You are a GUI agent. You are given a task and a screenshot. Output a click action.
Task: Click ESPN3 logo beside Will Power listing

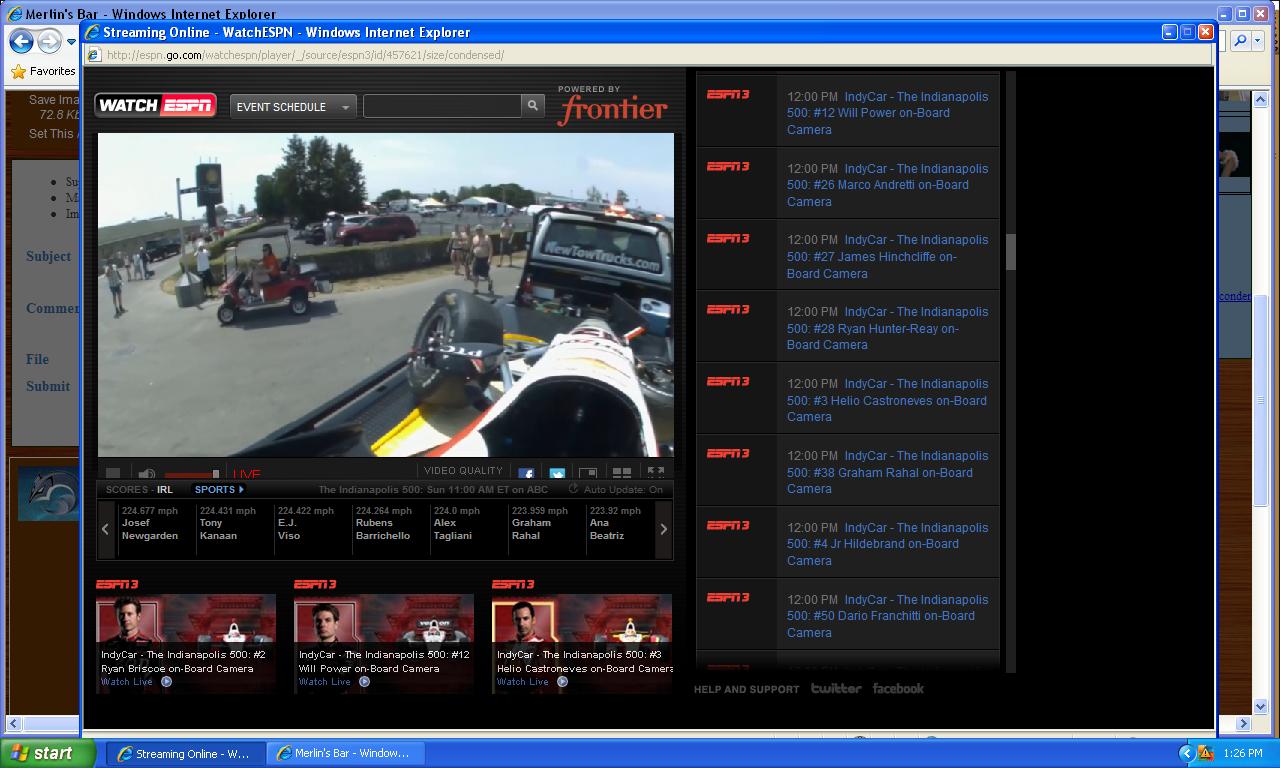click(x=728, y=95)
